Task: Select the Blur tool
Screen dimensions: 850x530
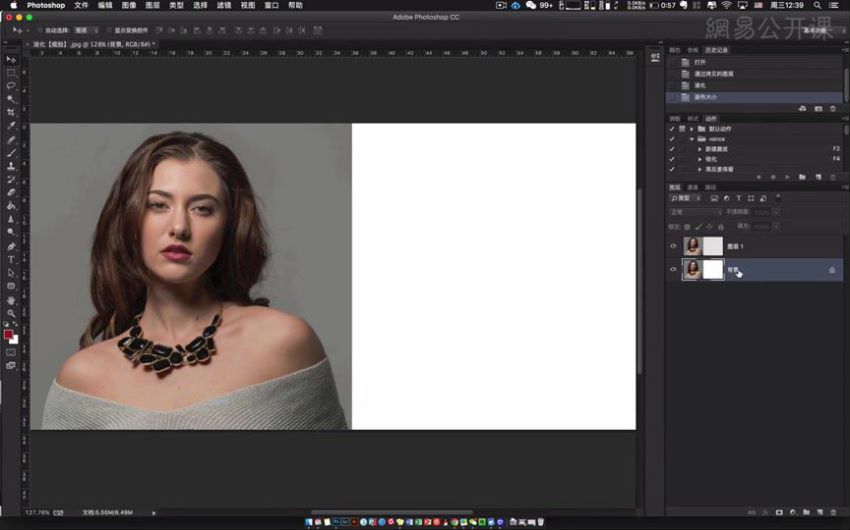Action: pos(11,219)
